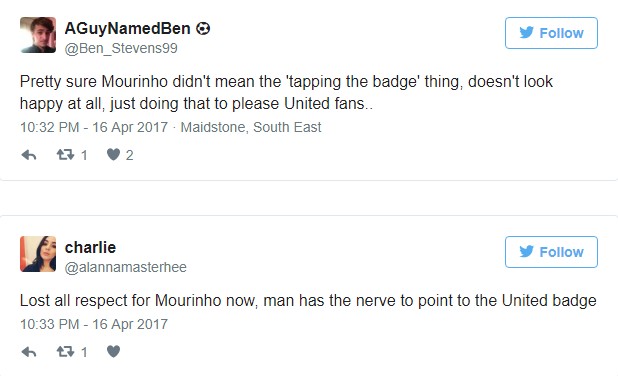
Task: Click the Twitter bird in second Follow button
Action: (527, 251)
